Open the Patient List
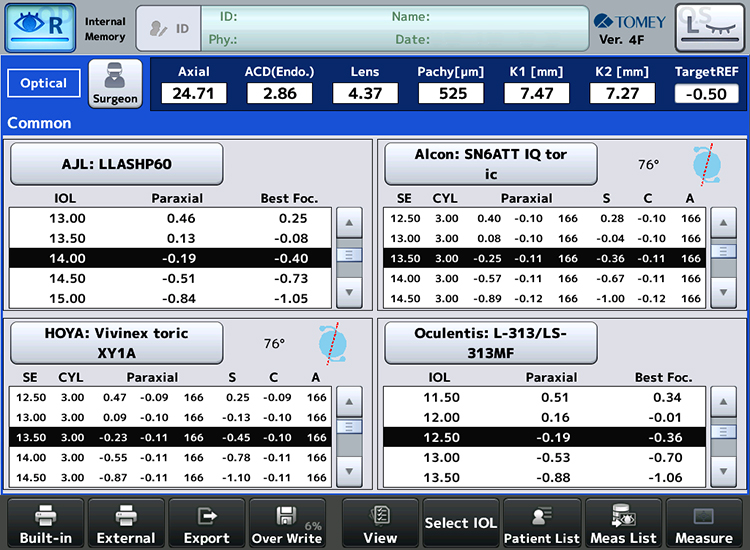The height and width of the screenshot is (550, 750). (x=542, y=523)
